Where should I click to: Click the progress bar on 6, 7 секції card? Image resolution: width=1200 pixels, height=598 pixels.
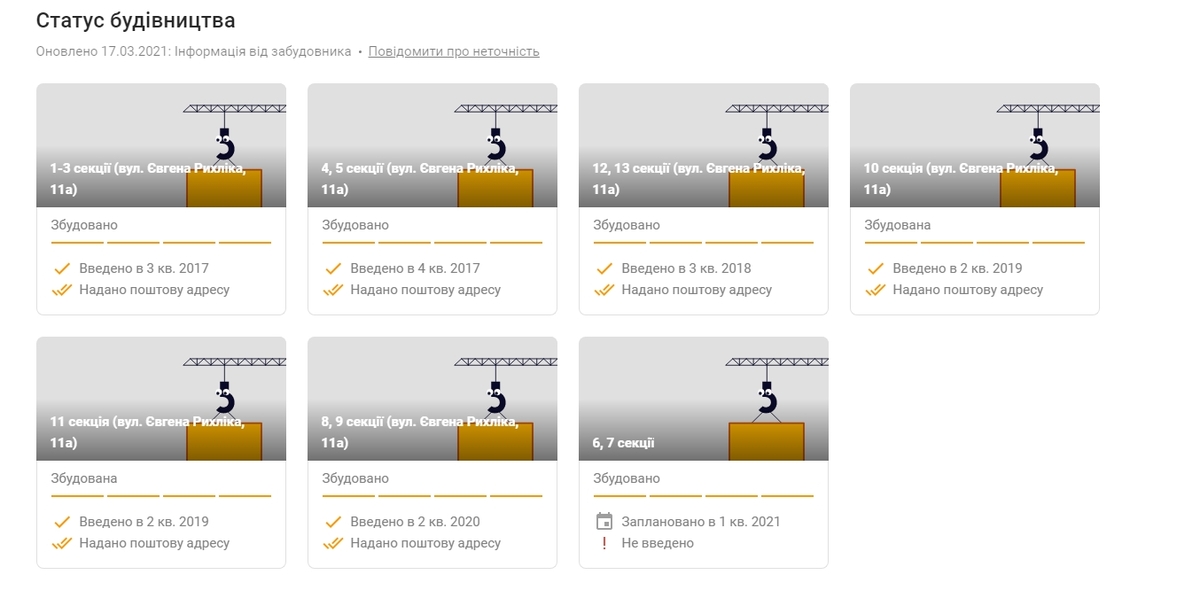tap(703, 495)
